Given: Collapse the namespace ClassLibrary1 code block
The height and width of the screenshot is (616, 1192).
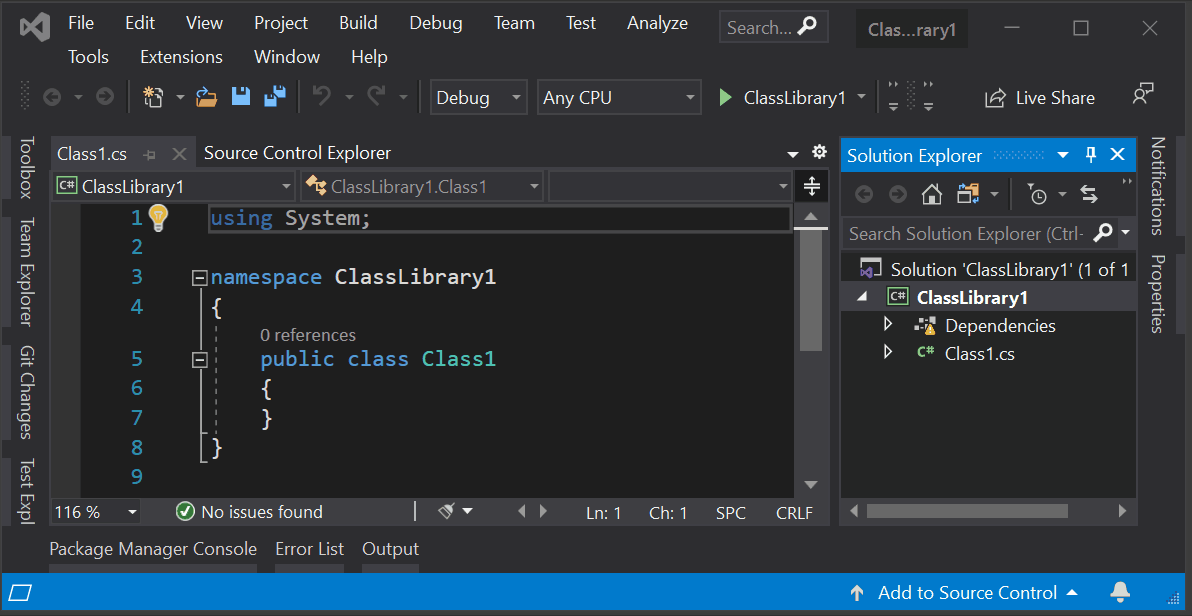Looking at the screenshot, I should tap(200, 278).
